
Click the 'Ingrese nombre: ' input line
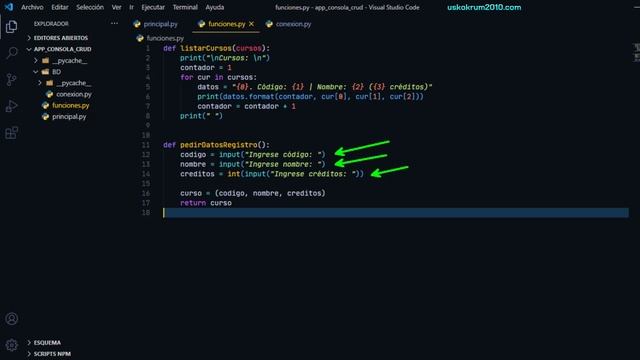click(x=253, y=164)
